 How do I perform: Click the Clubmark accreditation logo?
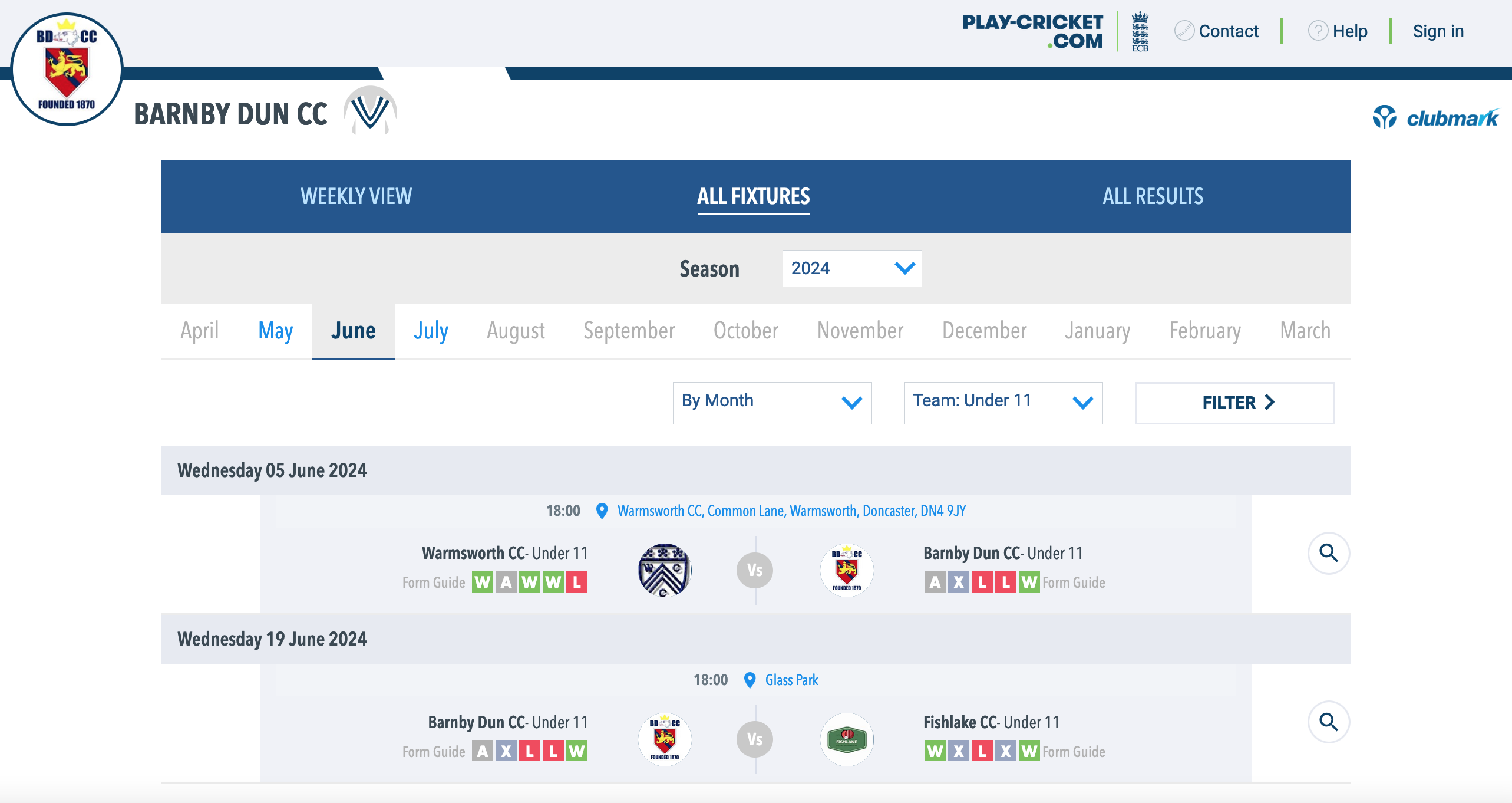1435,118
